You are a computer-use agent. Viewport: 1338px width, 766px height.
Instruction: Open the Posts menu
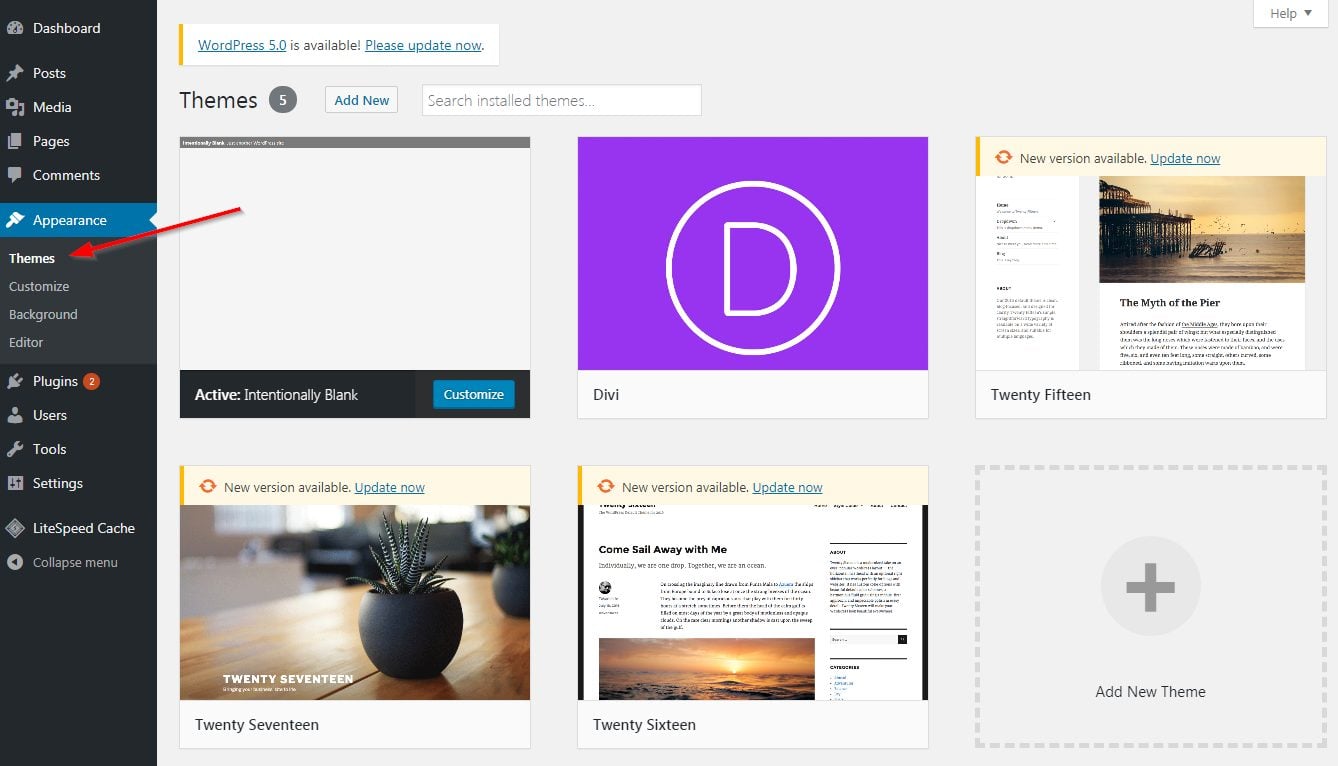point(78,73)
